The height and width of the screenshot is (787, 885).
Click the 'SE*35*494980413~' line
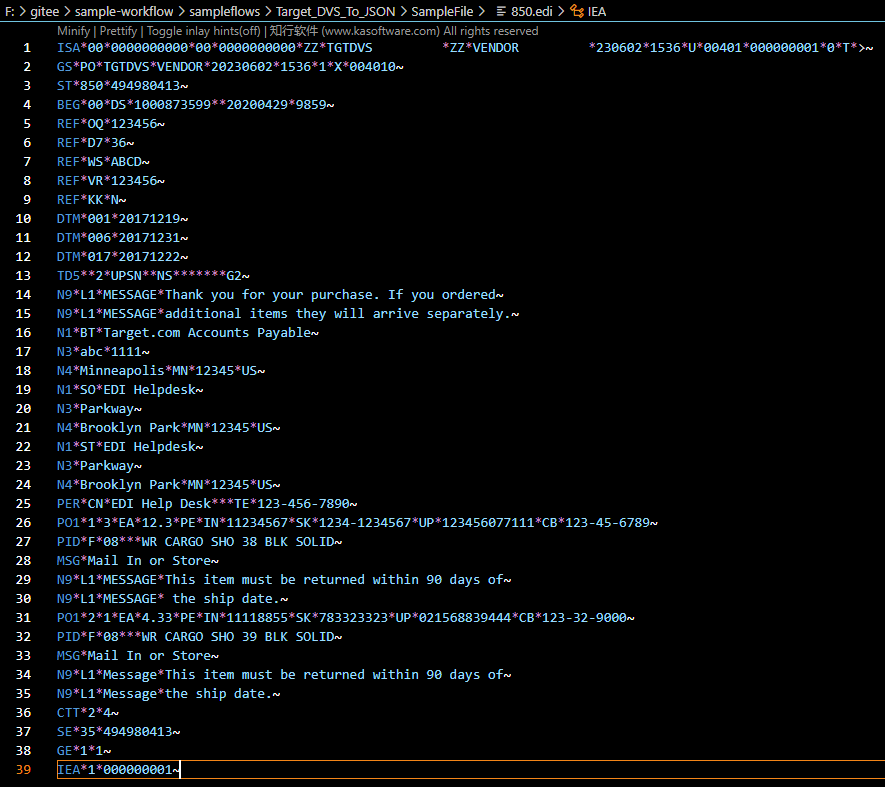click(x=119, y=732)
